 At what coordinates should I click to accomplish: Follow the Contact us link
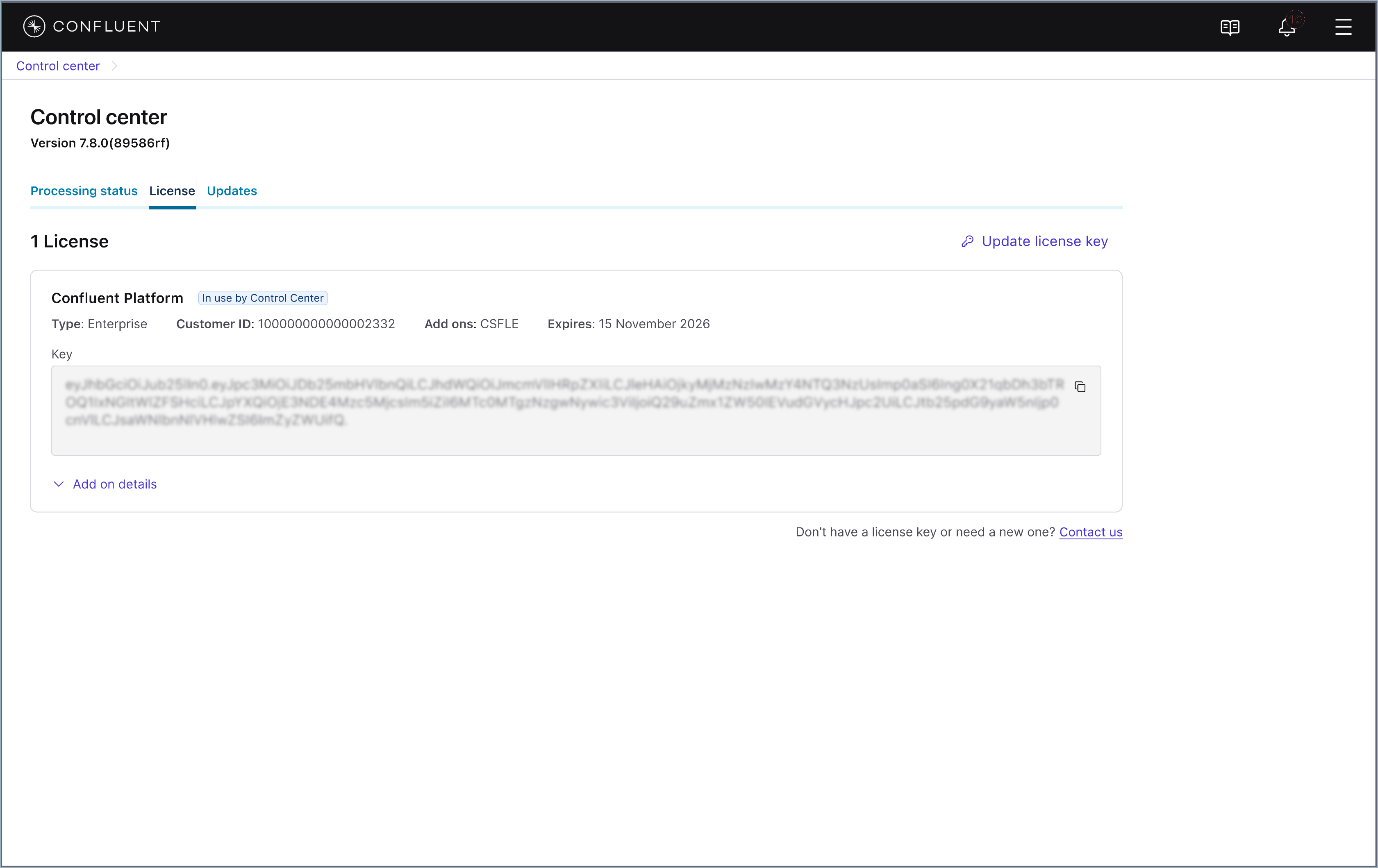(x=1090, y=532)
